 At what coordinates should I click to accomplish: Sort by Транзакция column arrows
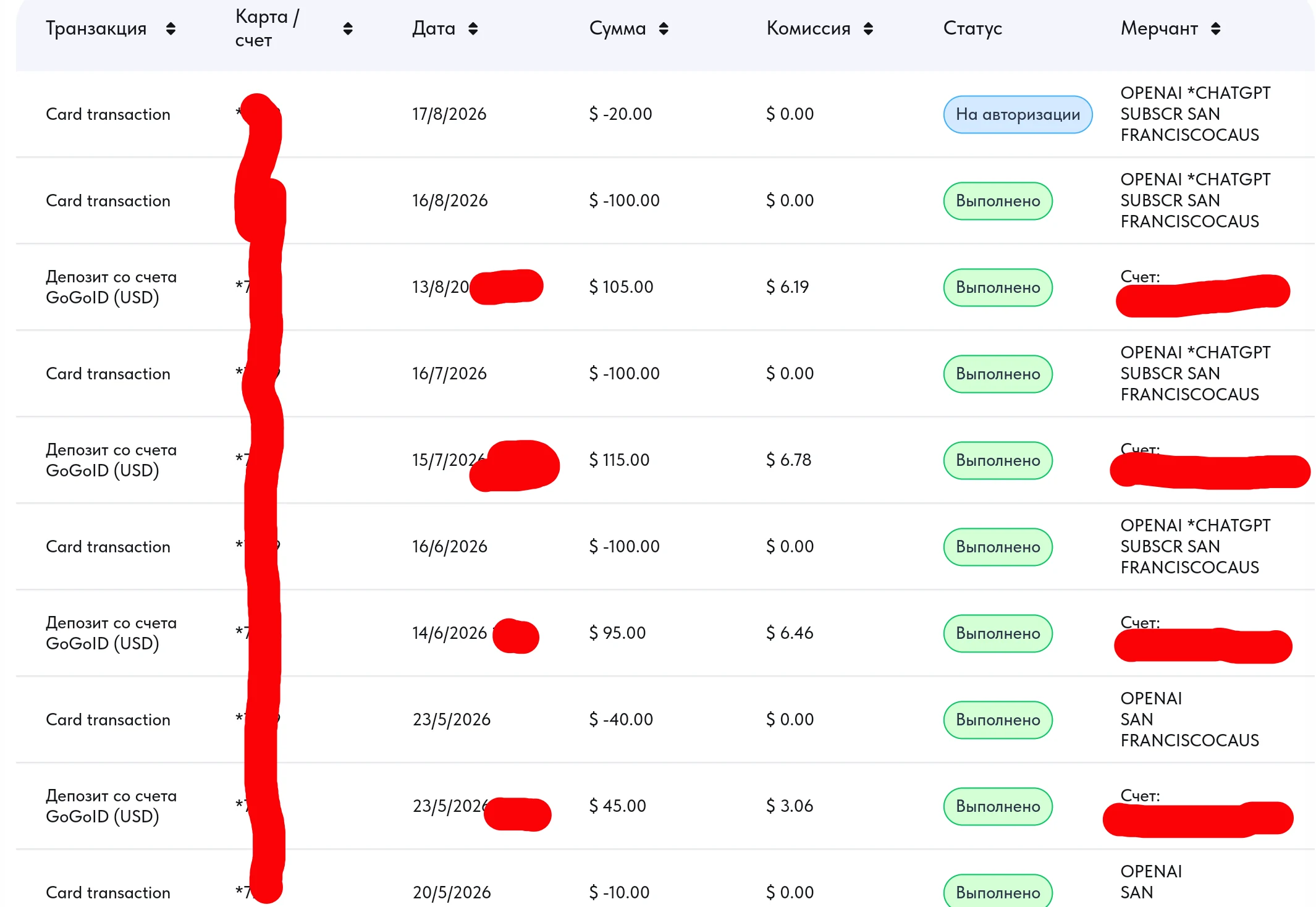click(x=171, y=28)
